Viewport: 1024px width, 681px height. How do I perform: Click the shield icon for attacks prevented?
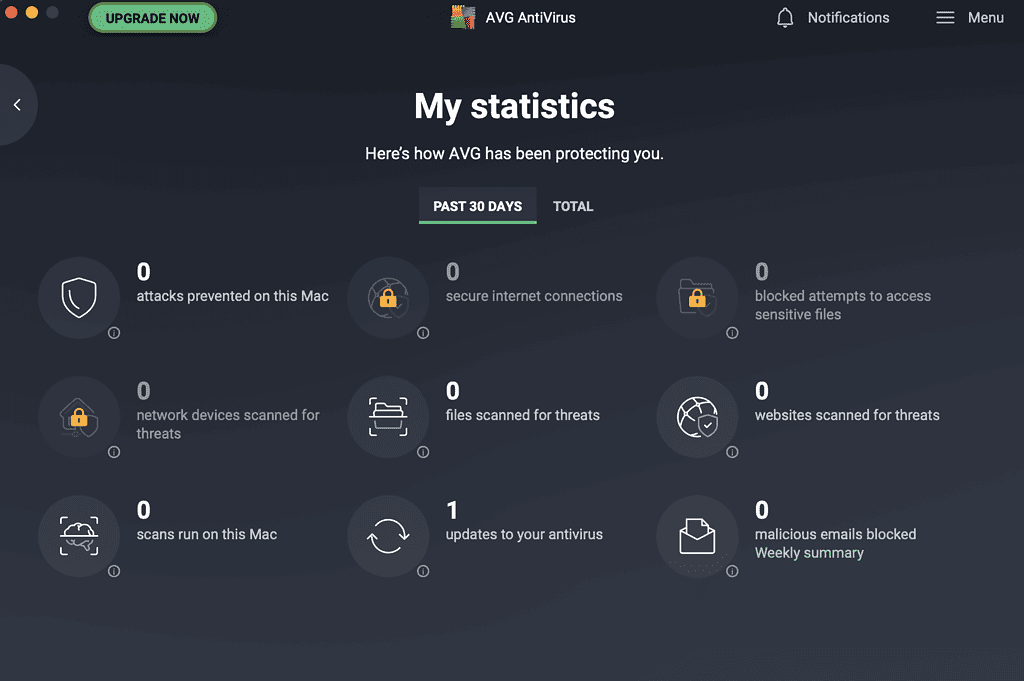click(79, 298)
